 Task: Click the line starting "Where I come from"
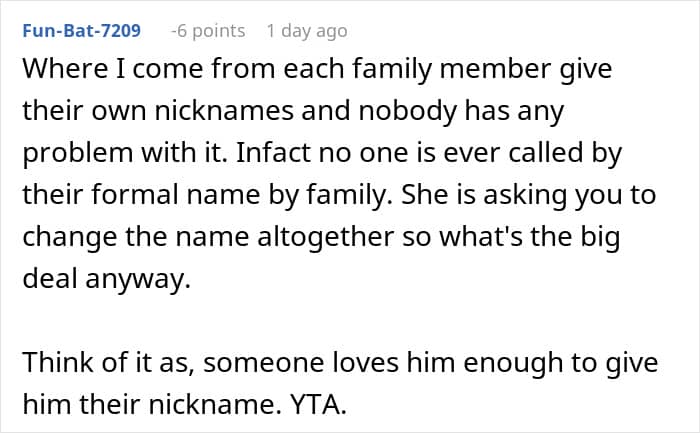[x=315, y=73]
